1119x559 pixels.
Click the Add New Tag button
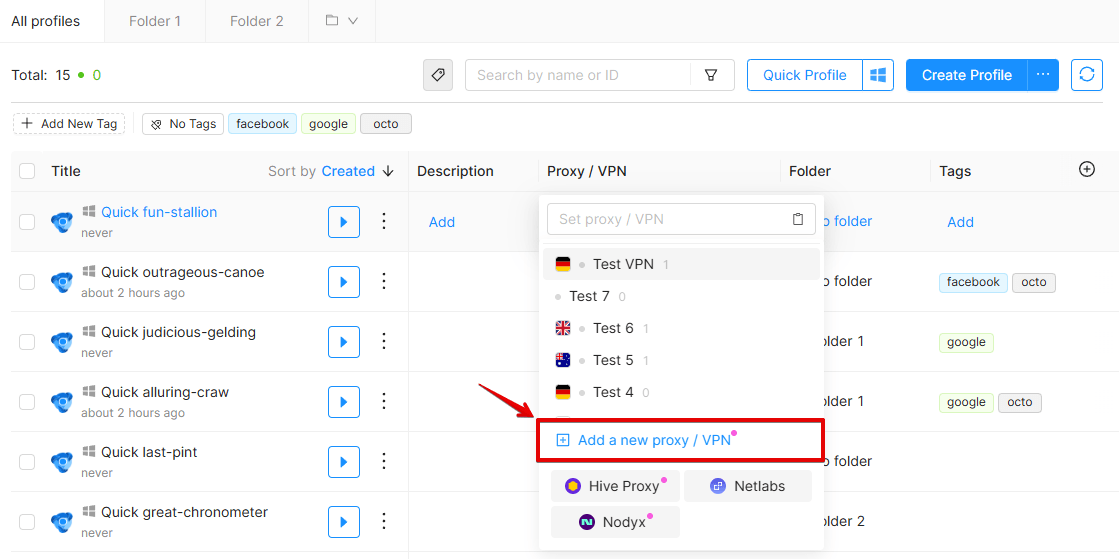point(69,124)
